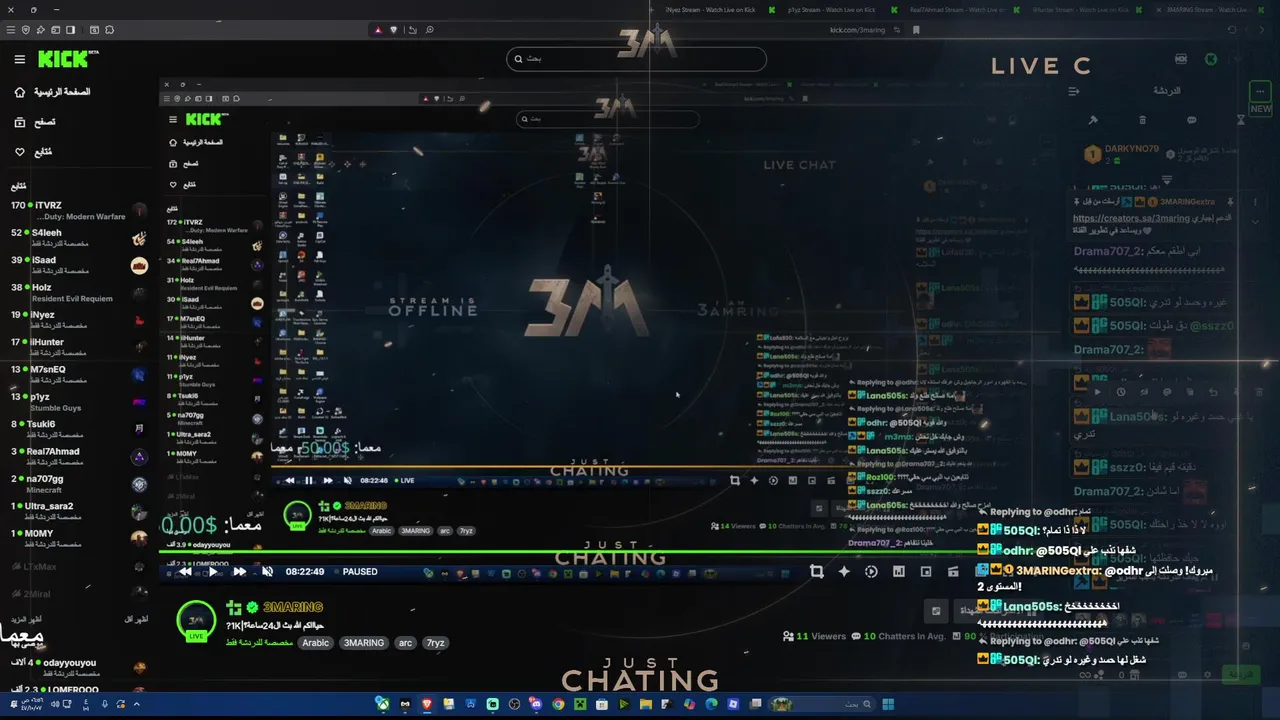This screenshot has width=1280, height=720.
Task: Play the paused outer stream player
Action: (x=212, y=572)
